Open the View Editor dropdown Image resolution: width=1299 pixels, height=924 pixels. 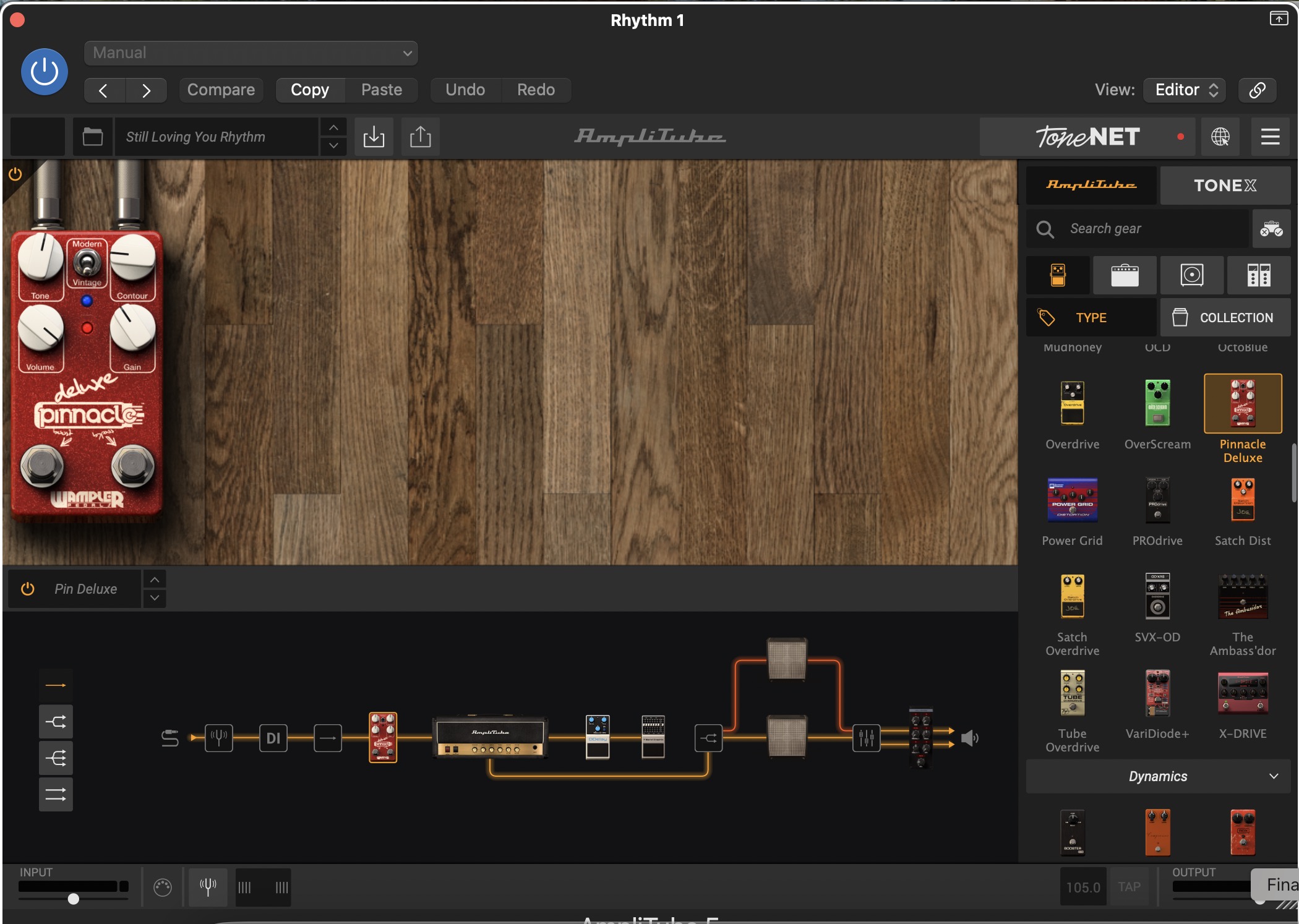click(x=1185, y=90)
